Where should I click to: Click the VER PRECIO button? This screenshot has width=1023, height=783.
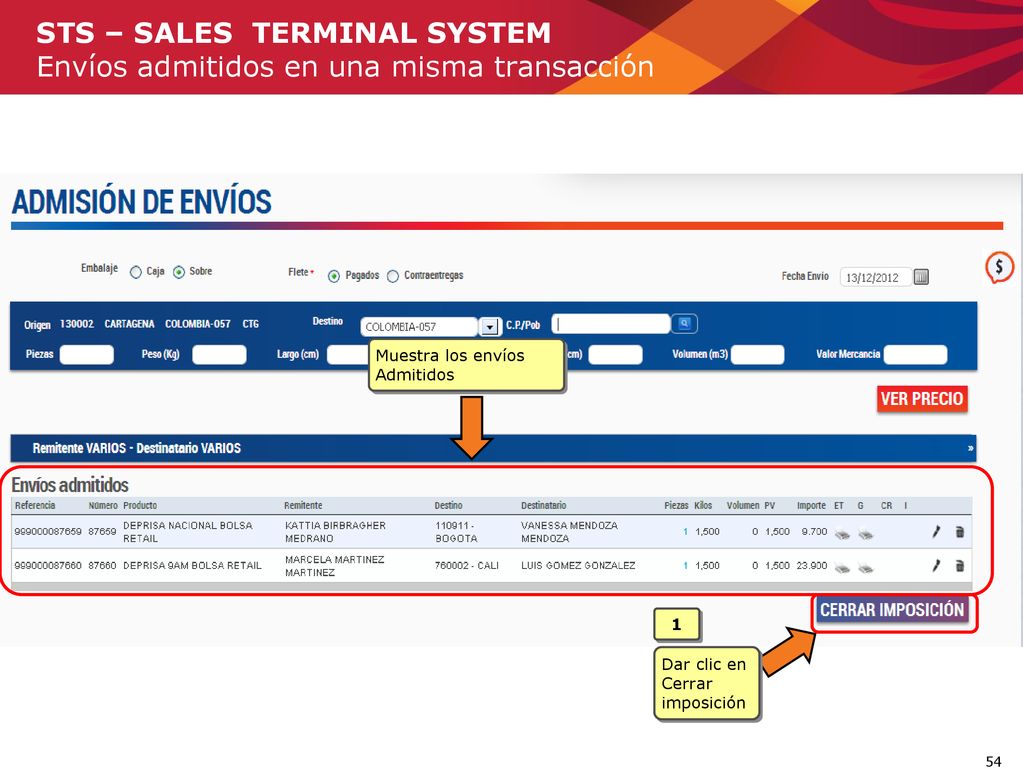(x=922, y=399)
